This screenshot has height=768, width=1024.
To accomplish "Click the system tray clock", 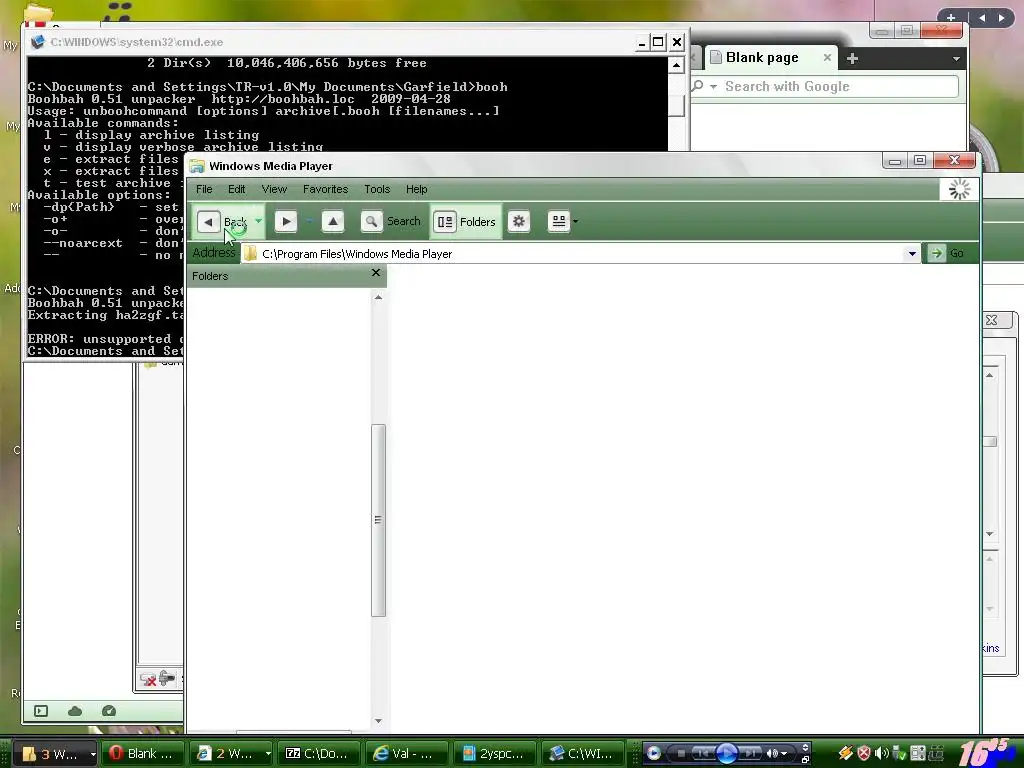I will [986, 752].
